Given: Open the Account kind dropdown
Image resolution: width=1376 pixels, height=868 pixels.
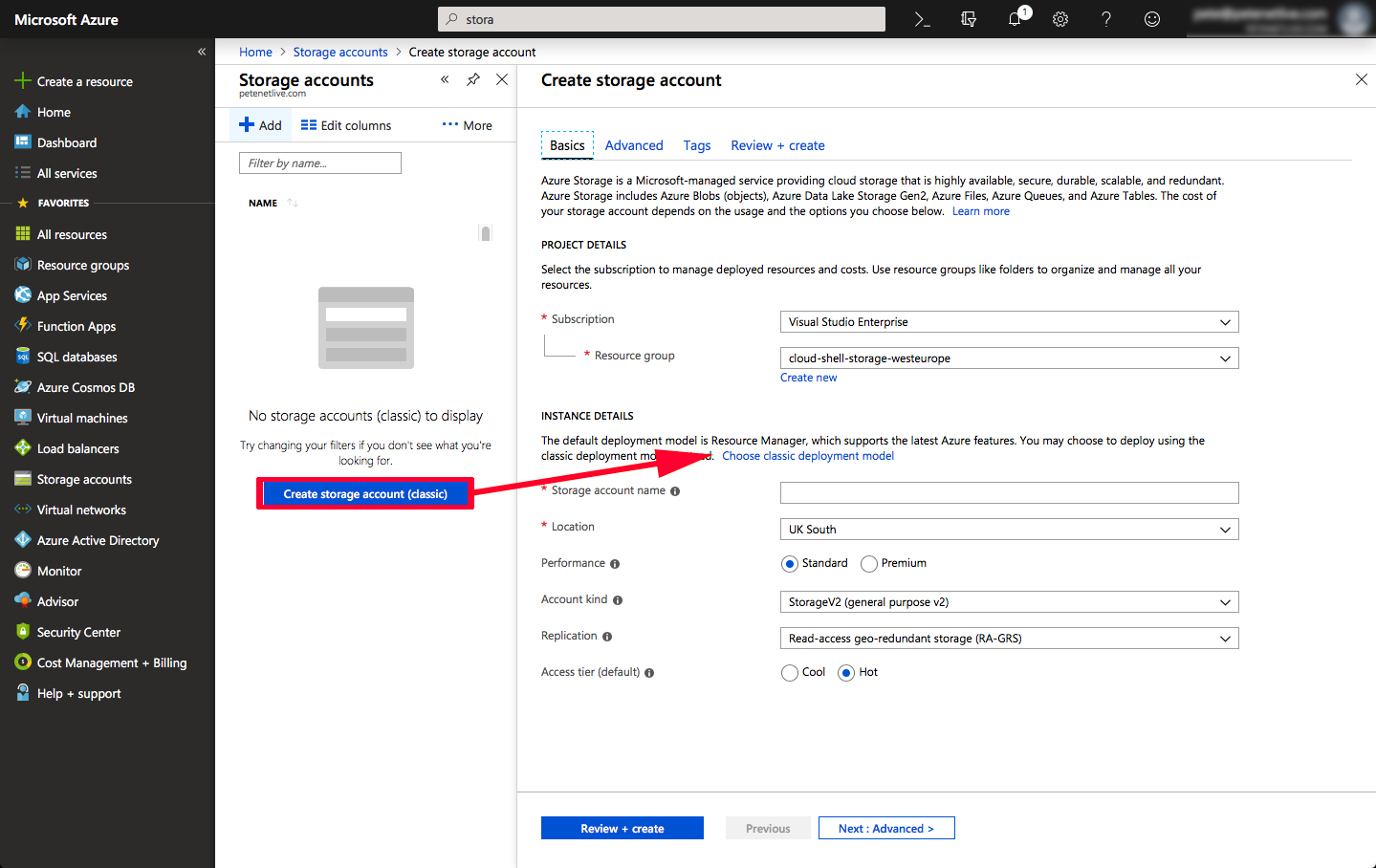Looking at the screenshot, I should pos(1010,602).
